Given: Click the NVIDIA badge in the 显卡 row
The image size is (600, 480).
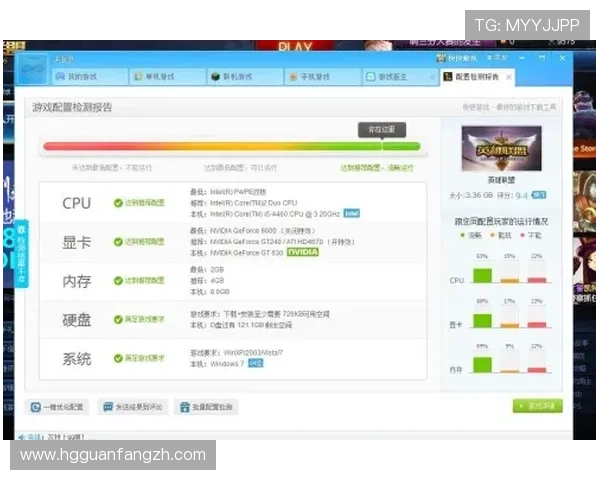Looking at the screenshot, I should (x=303, y=252).
